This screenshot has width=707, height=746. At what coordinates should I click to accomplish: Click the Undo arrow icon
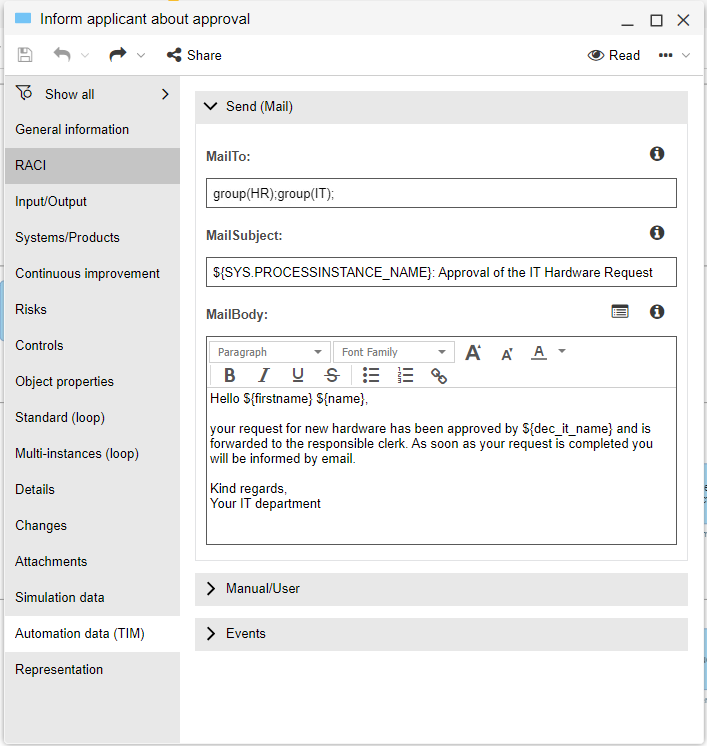[62, 55]
